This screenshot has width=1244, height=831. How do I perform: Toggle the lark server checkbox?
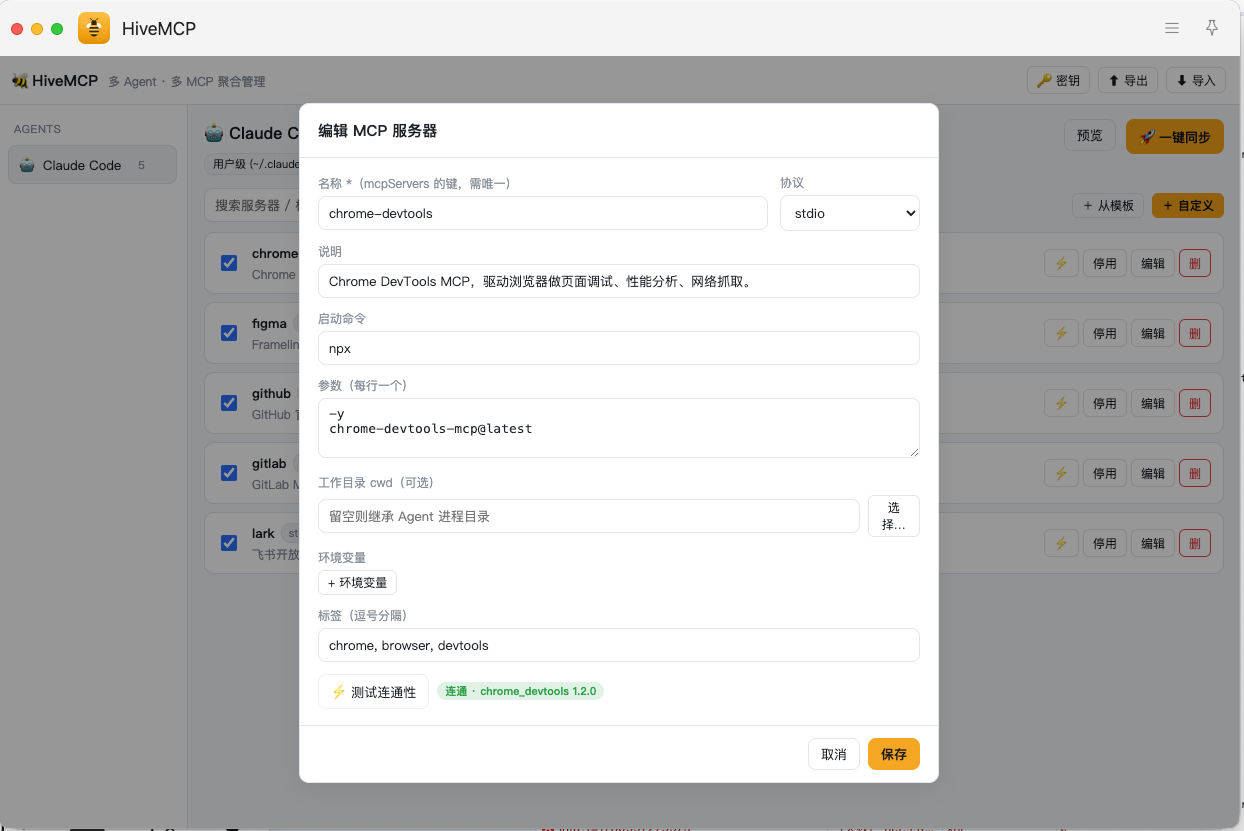click(x=229, y=543)
